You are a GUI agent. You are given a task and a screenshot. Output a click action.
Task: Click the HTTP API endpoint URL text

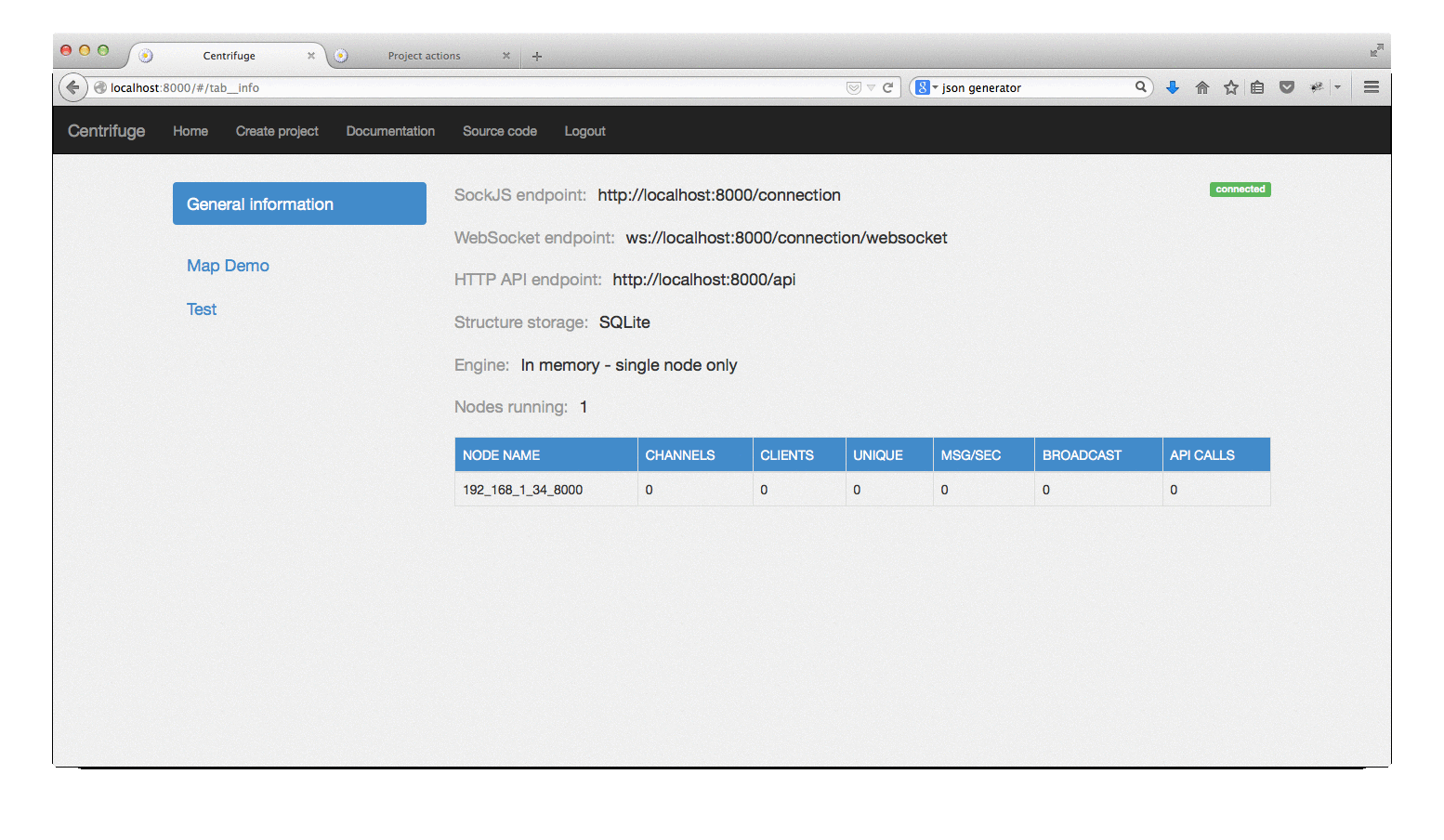pyautogui.click(x=703, y=280)
